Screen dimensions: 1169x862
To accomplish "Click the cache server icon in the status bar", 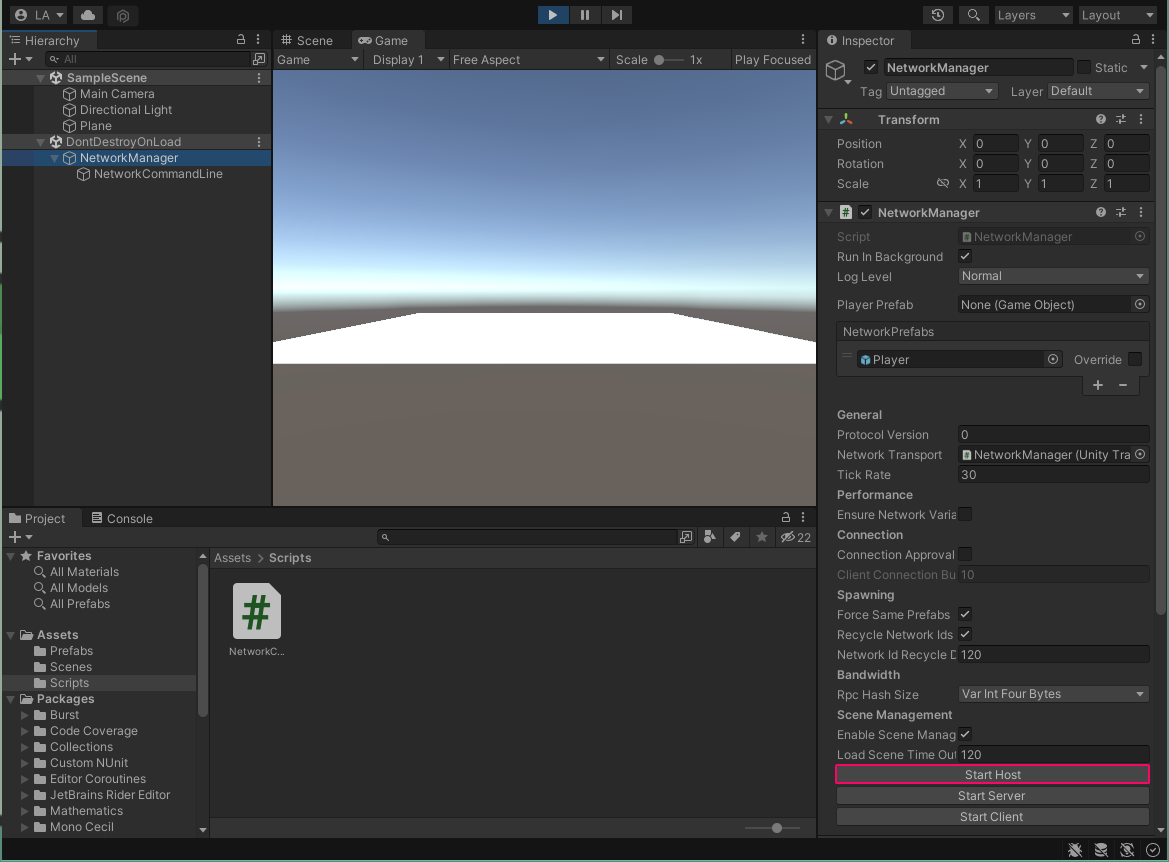I will point(1101,850).
